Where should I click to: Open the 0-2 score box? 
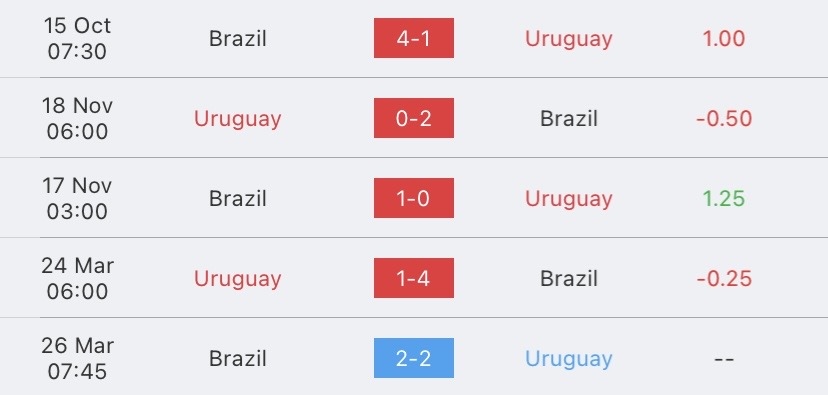click(413, 118)
